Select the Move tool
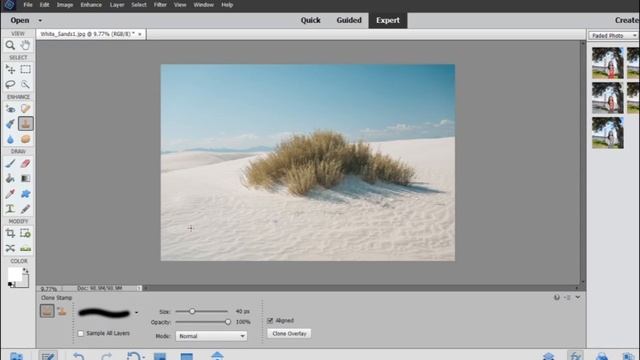 [x=10, y=69]
